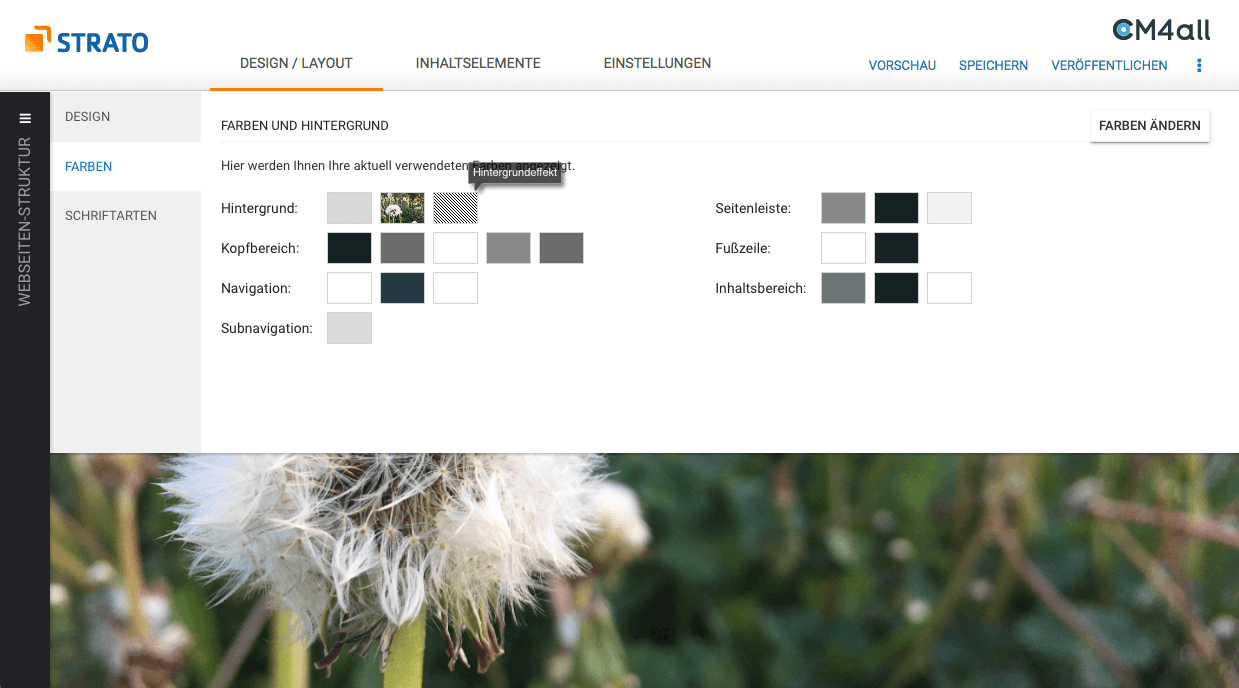
Task: Select Schriftarten in the left submenu
Action: point(126,216)
